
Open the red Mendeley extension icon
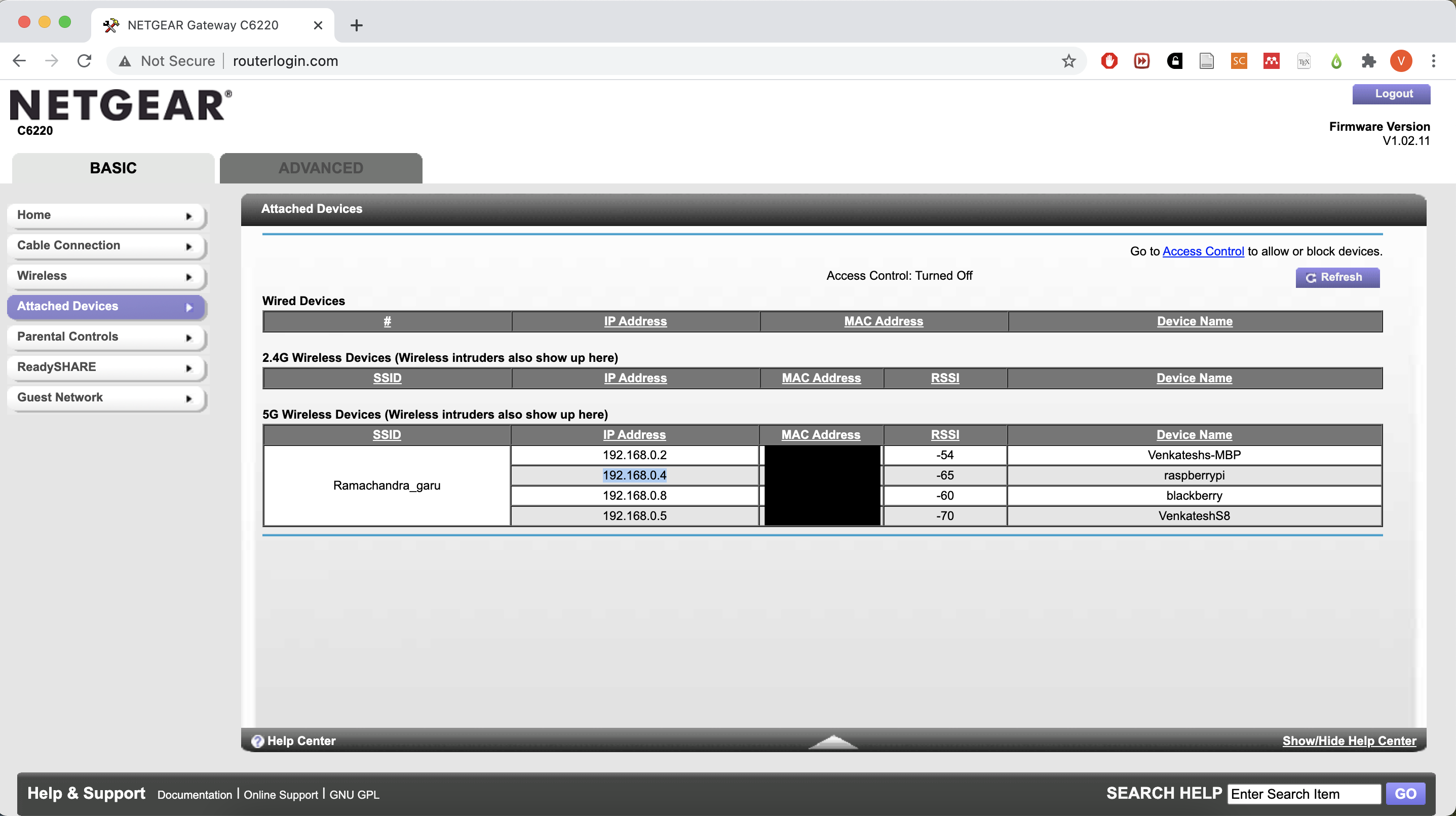coord(1272,61)
